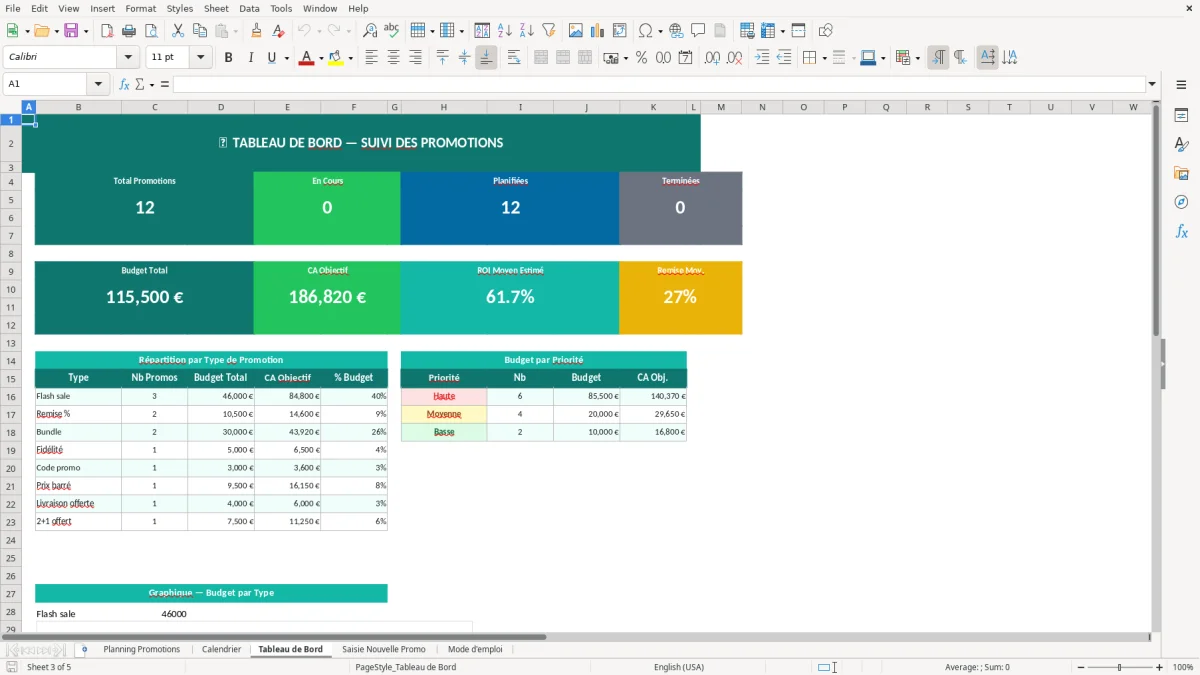Insert a comment

[698, 31]
